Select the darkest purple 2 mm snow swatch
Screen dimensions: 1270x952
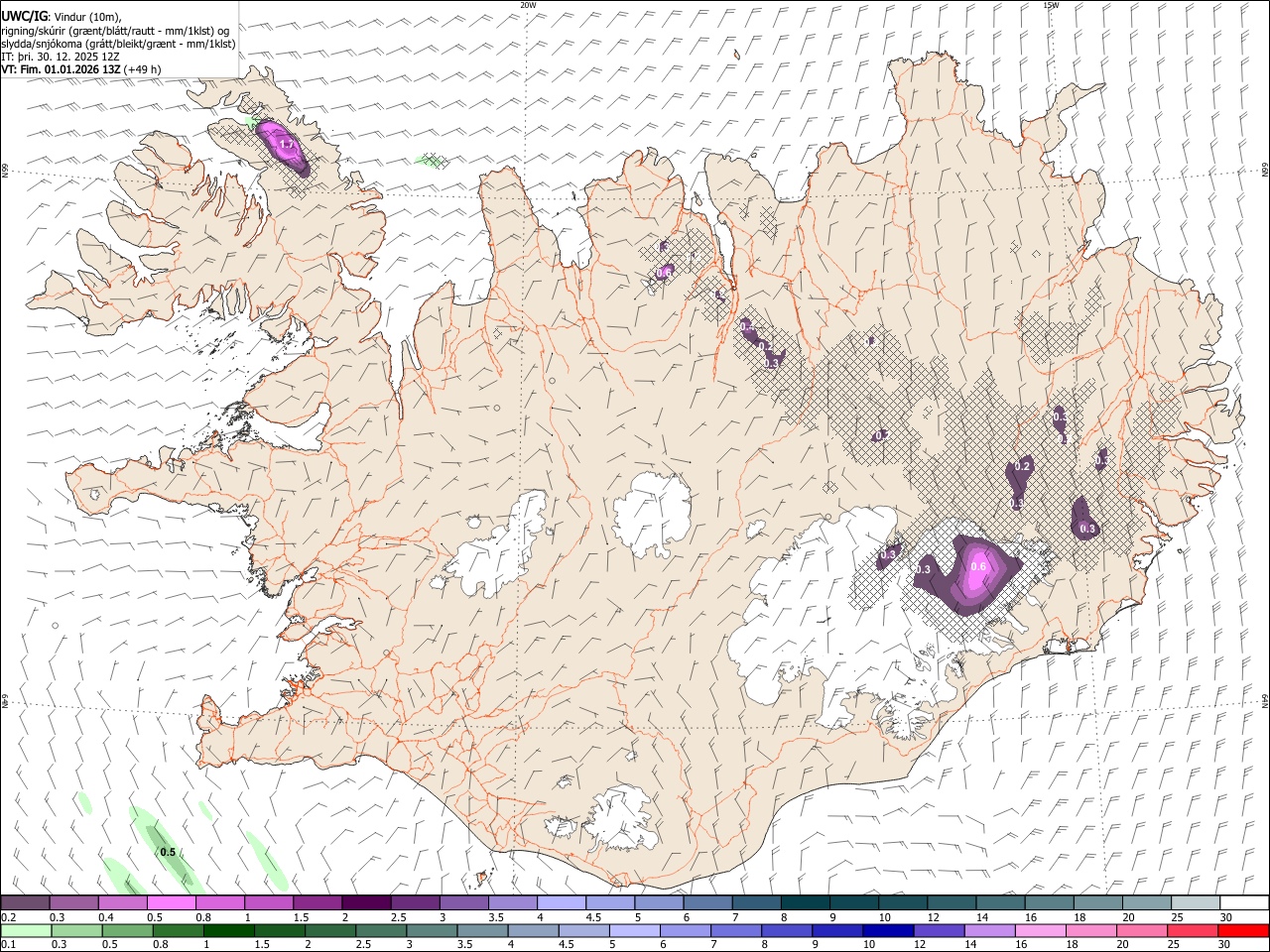[x=366, y=902]
